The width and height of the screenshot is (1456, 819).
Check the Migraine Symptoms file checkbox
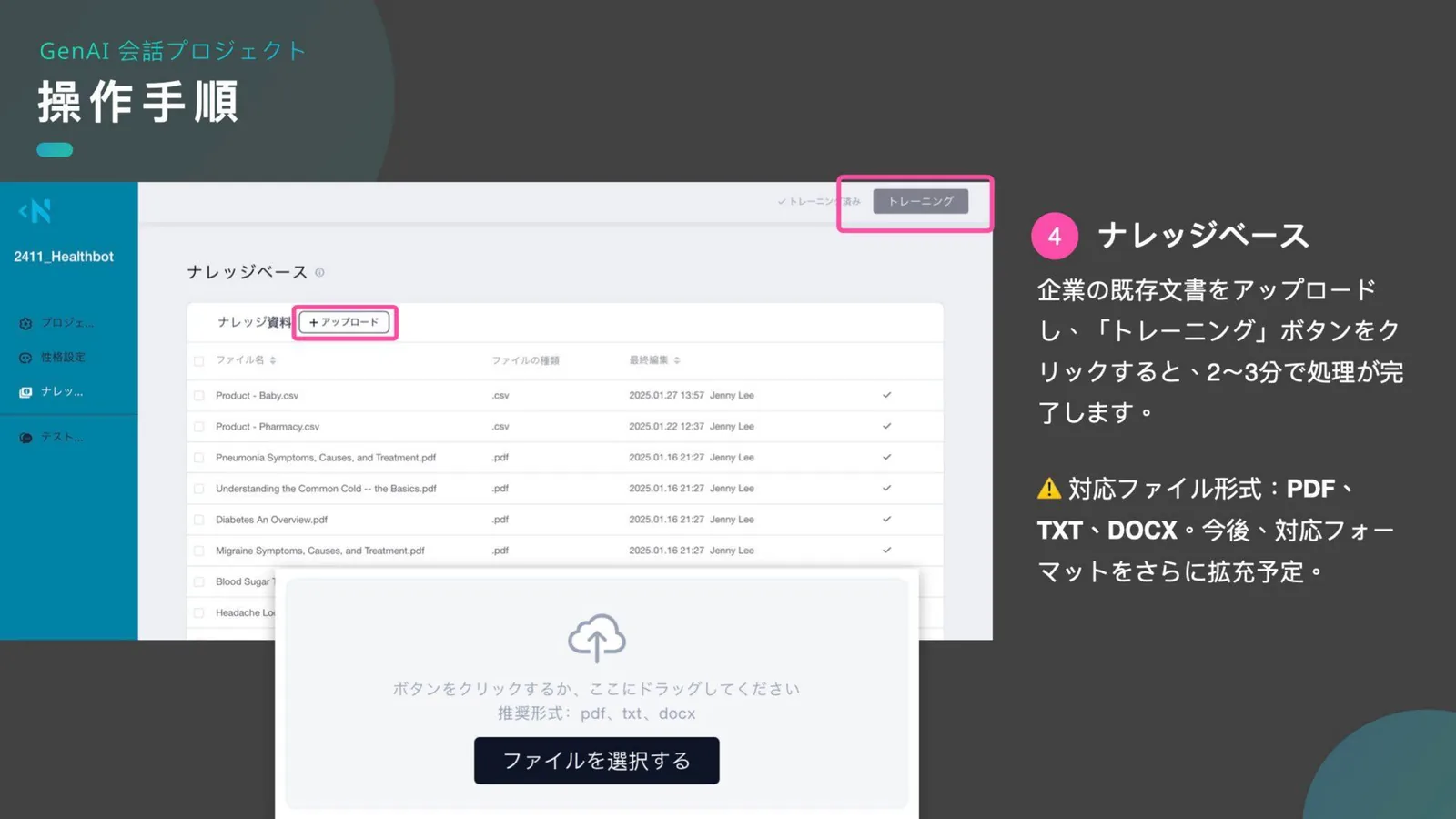coord(198,551)
